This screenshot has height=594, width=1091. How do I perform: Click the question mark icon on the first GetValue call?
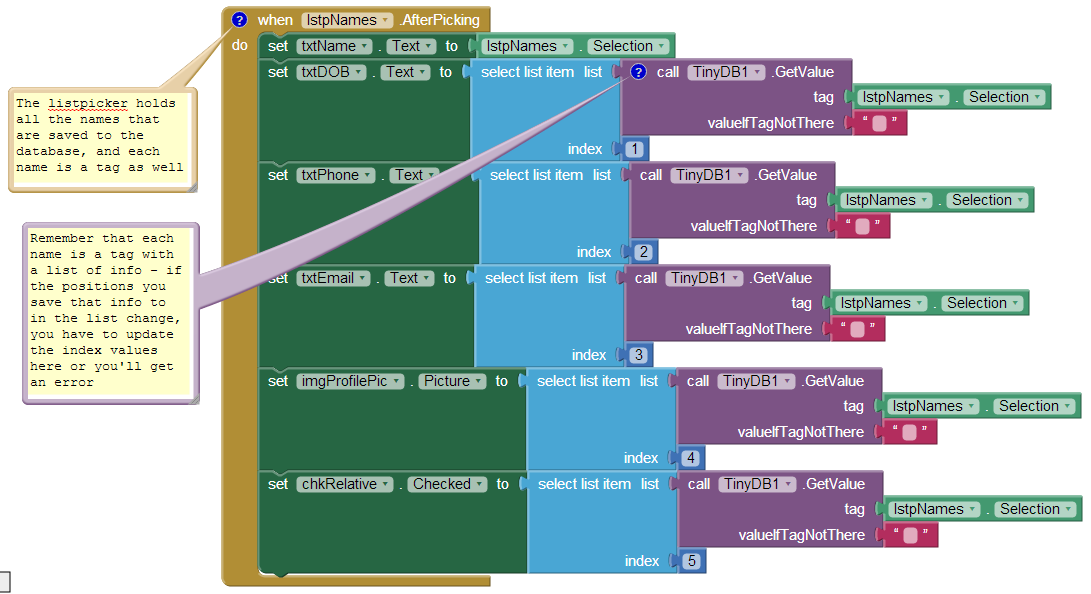(x=637, y=71)
